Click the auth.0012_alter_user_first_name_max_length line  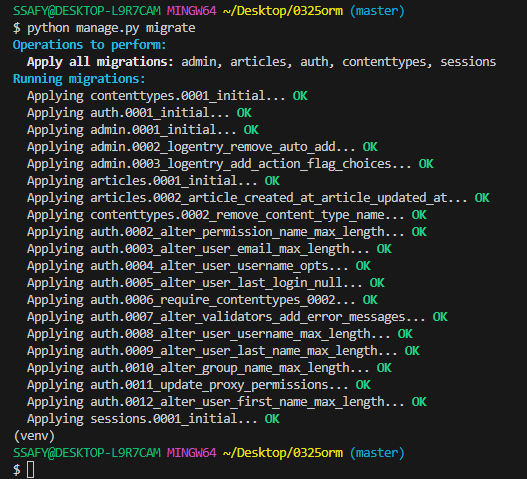(x=227, y=402)
